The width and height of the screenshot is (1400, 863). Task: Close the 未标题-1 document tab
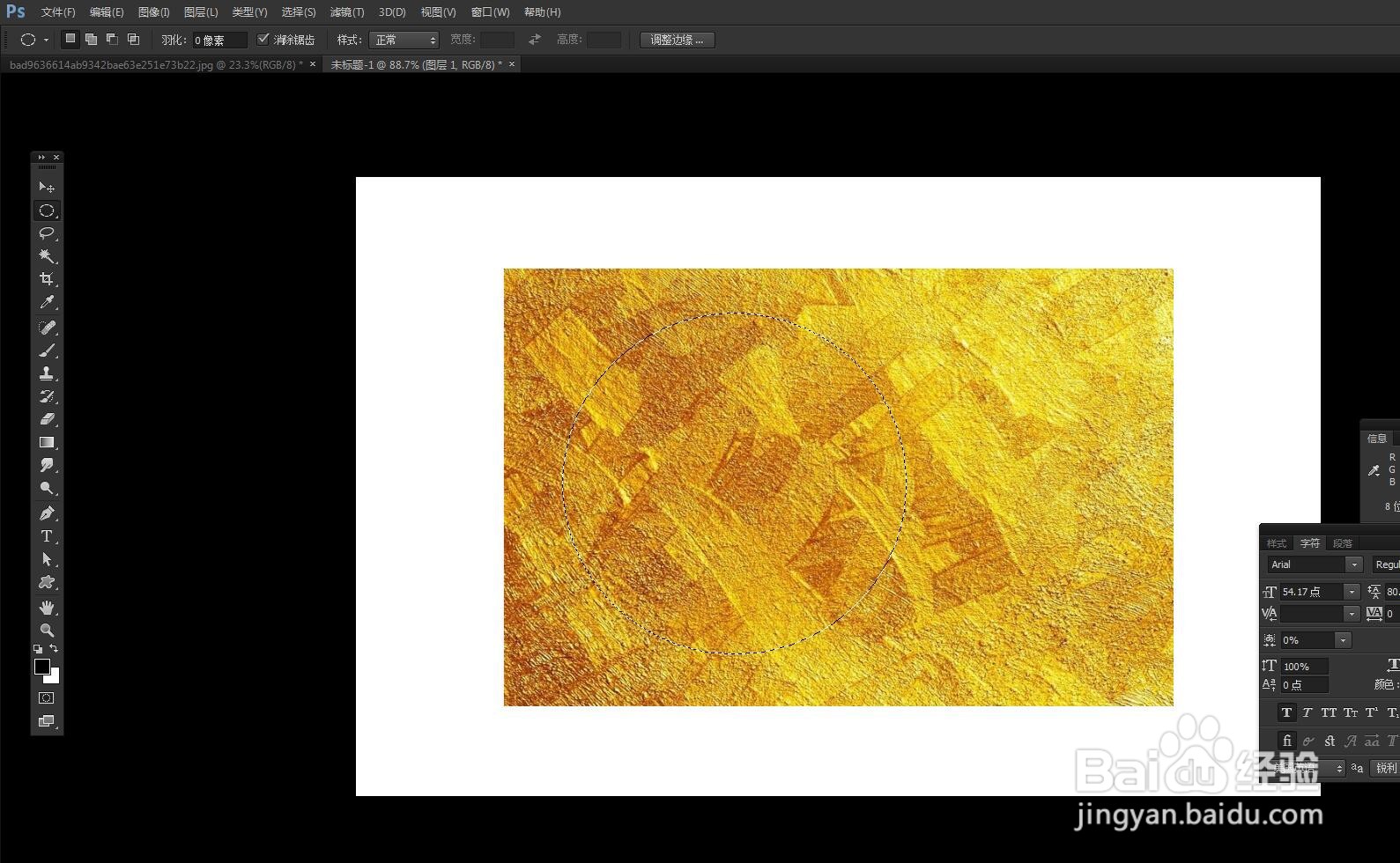click(512, 63)
